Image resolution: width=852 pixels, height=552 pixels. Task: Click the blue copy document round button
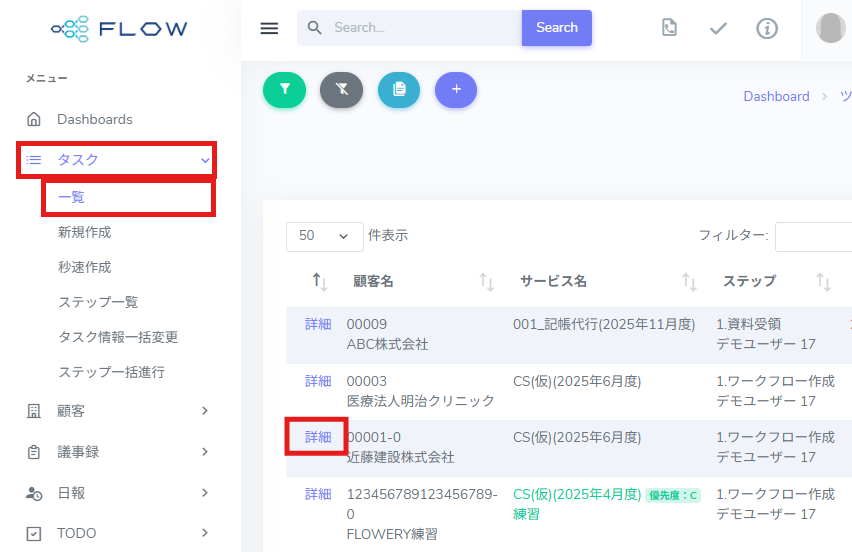(x=399, y=90)
